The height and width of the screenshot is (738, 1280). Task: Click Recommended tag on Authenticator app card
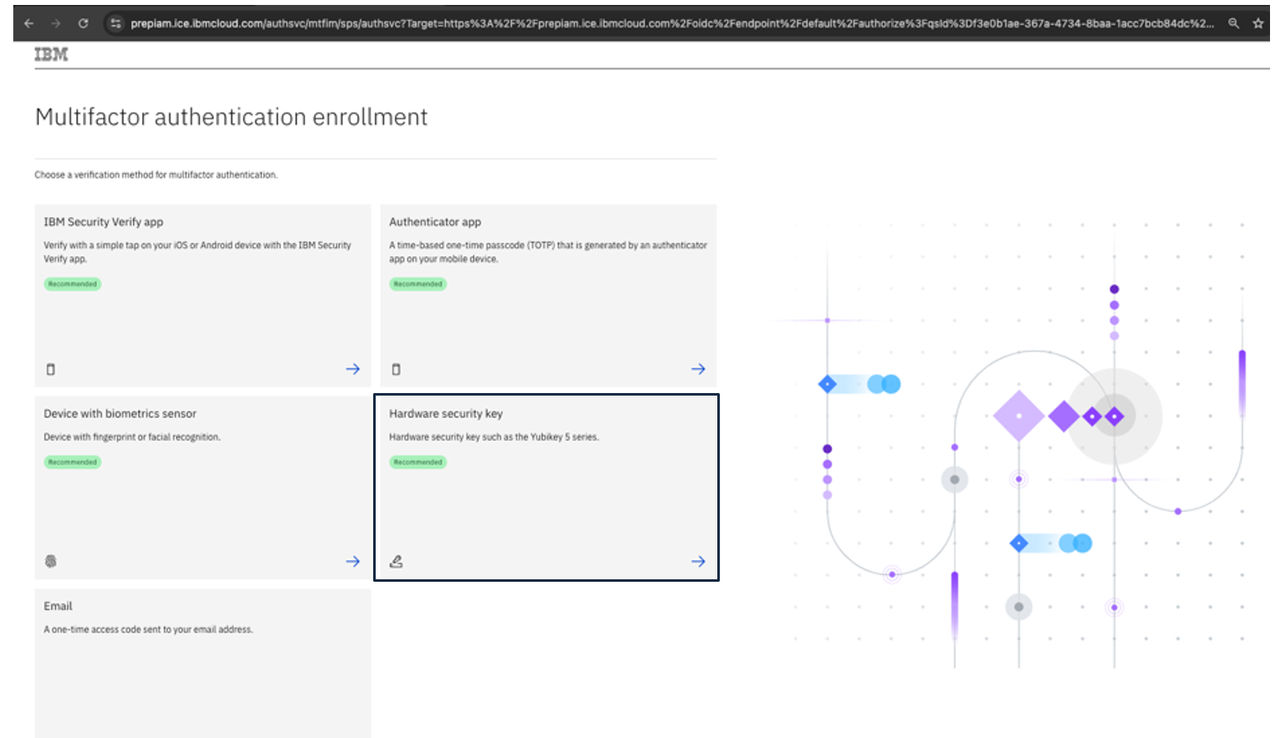tap(418, 284)
